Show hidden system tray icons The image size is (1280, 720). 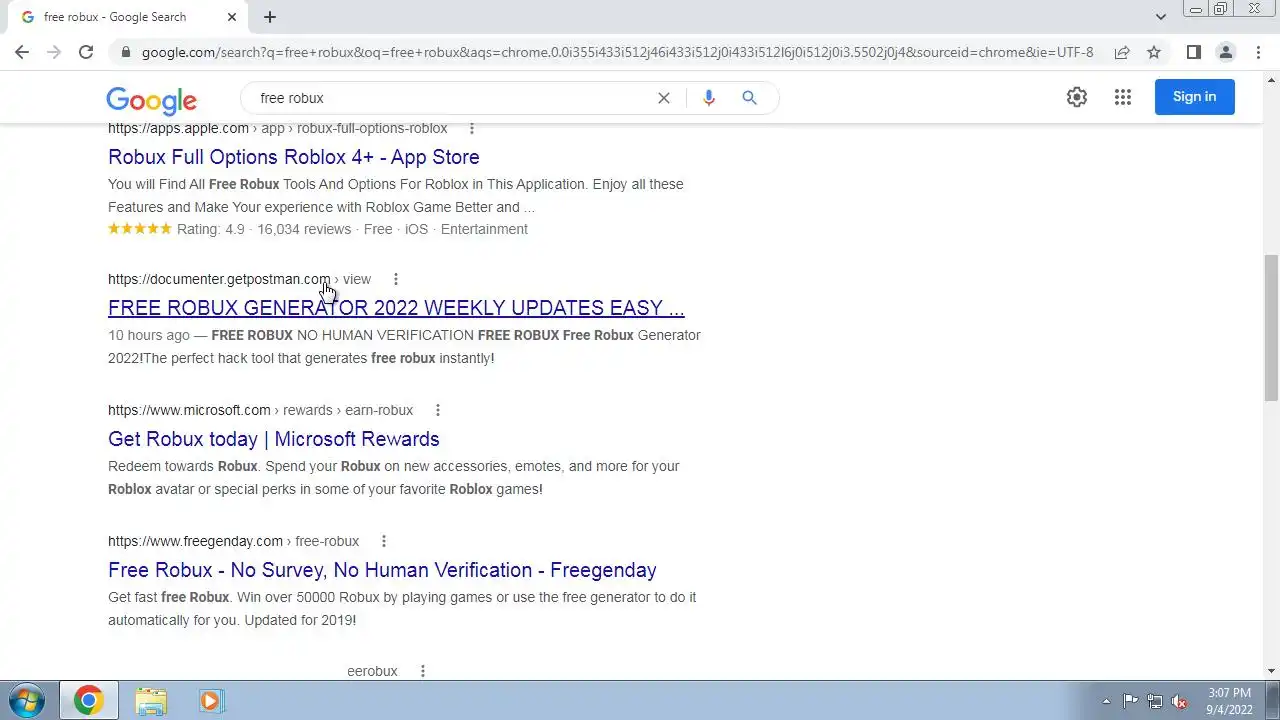coord(1106,701)
